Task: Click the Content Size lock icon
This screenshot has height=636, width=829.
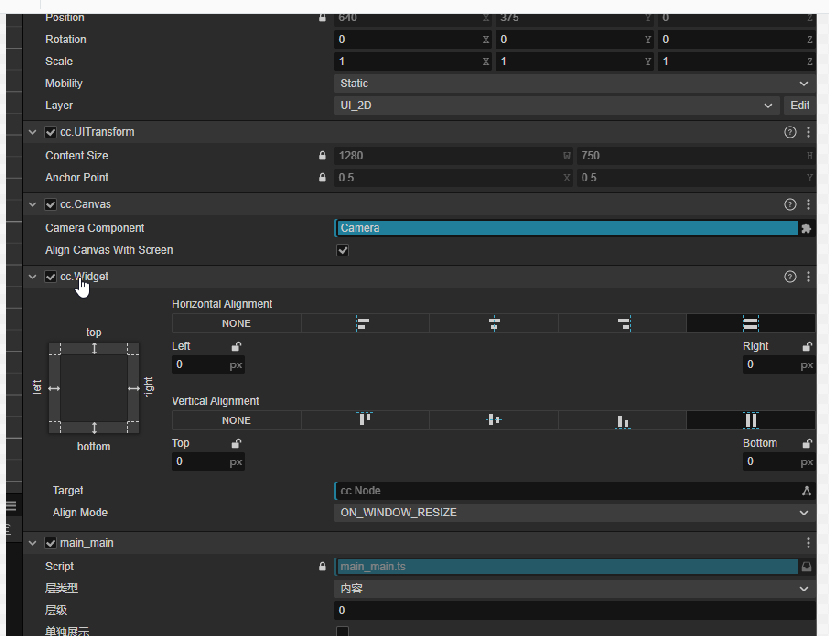Action: (322, 155)
